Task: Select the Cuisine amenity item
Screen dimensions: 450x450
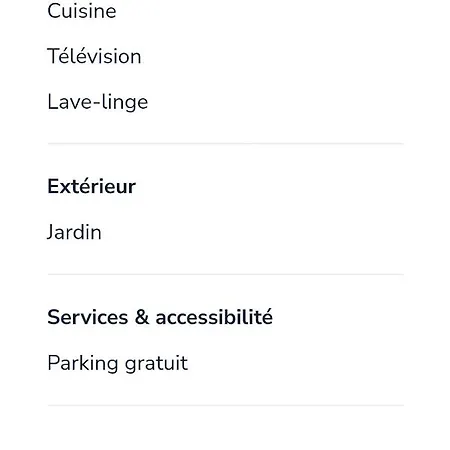Action: (82, 11)
